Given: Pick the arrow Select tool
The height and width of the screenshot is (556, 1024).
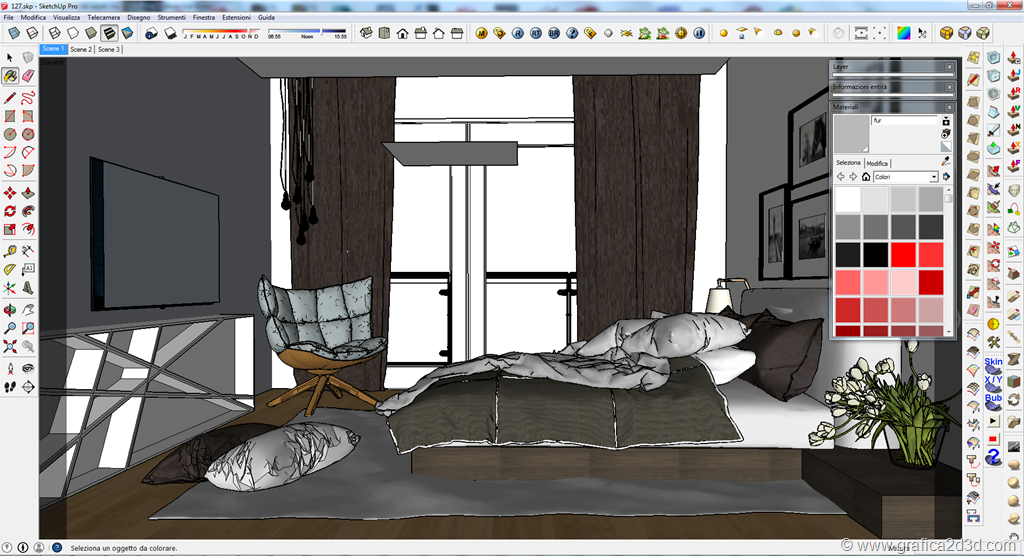Looking at the screenshot, I should (x=10, y=58).
